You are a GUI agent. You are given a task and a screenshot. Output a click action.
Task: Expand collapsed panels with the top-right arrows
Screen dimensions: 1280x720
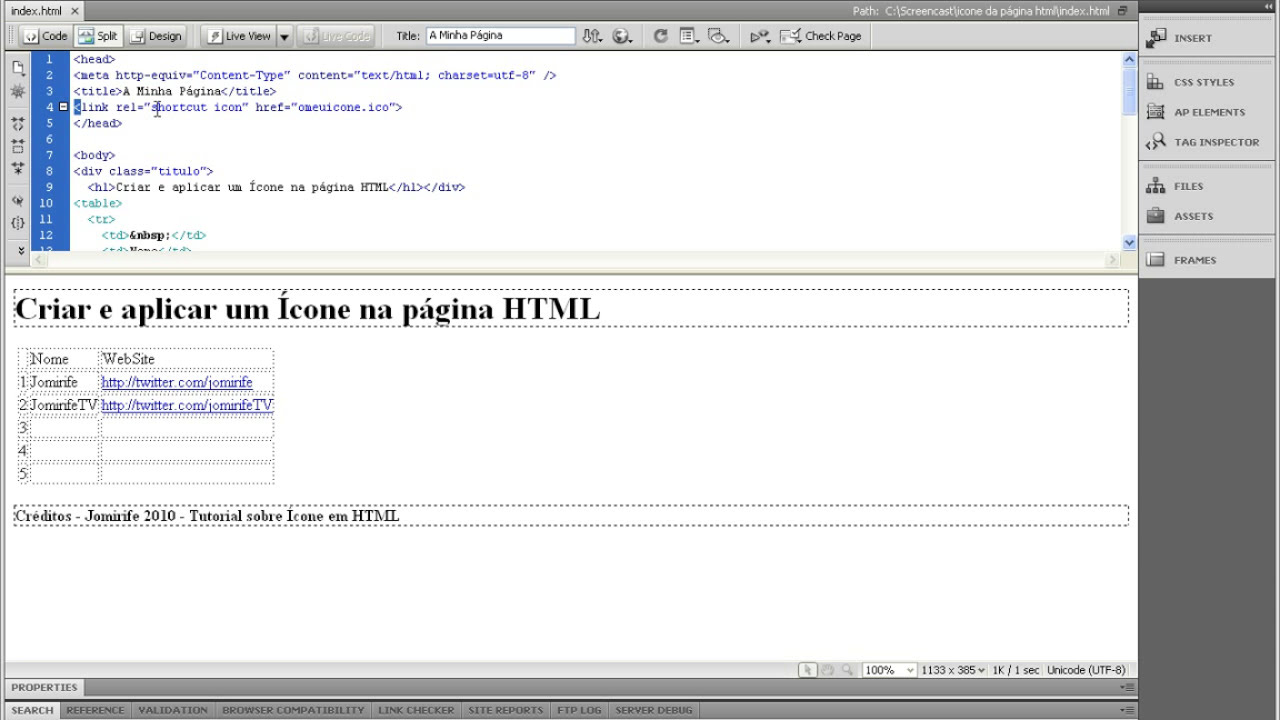1267,8
